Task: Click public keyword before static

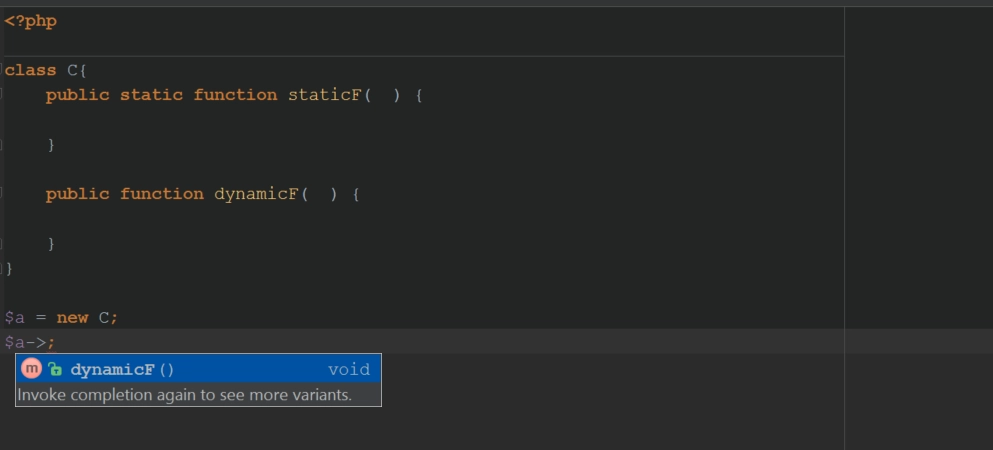Action: coord(77,95)
